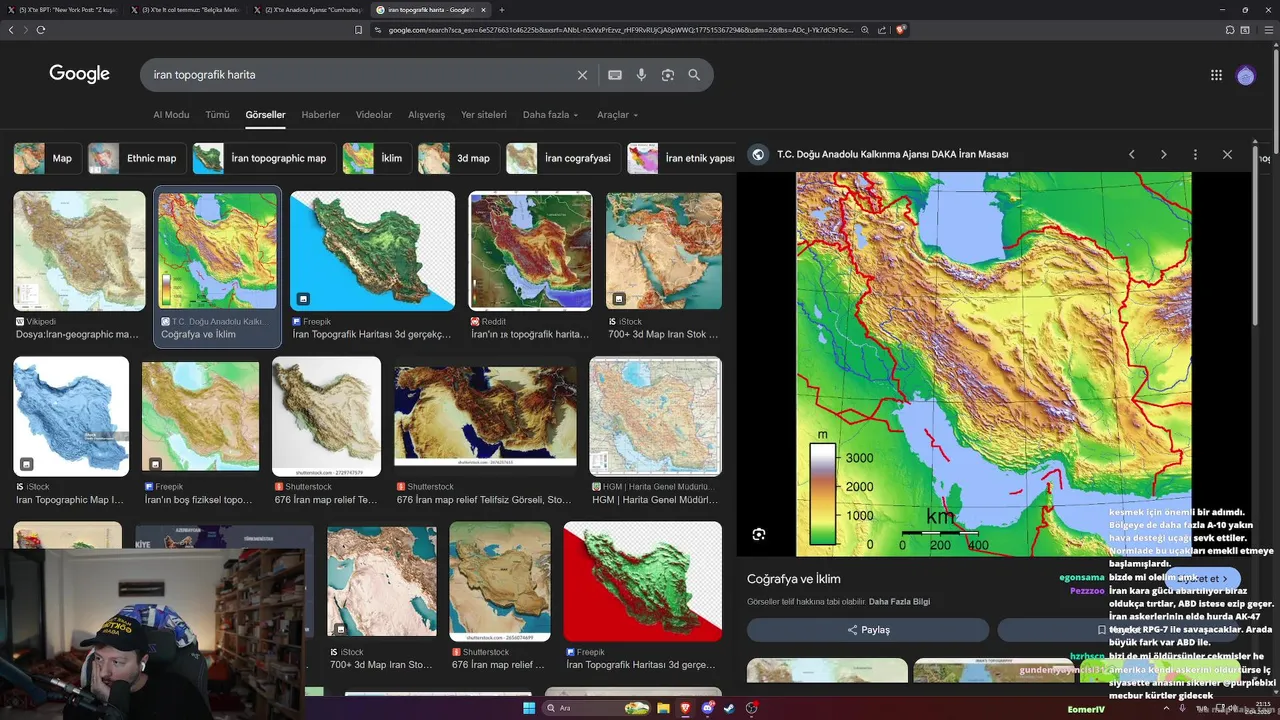
Task: Clear the search box with the X icon
Action: (x=582, y=75)
